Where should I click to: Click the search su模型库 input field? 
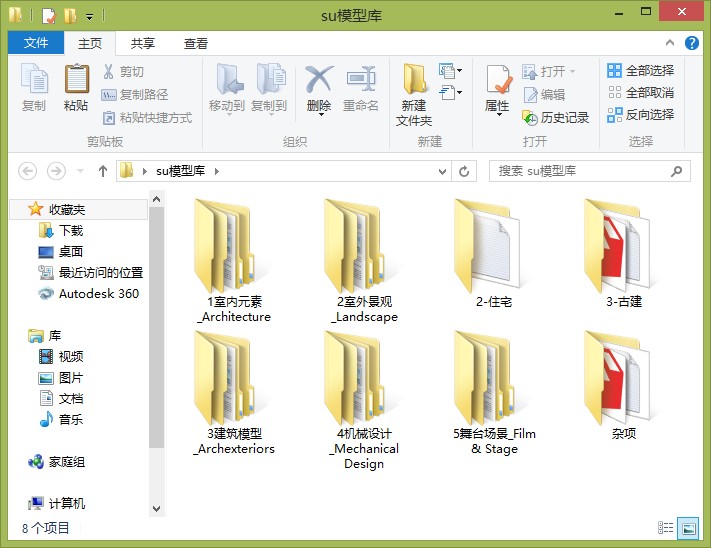[589, 171]
